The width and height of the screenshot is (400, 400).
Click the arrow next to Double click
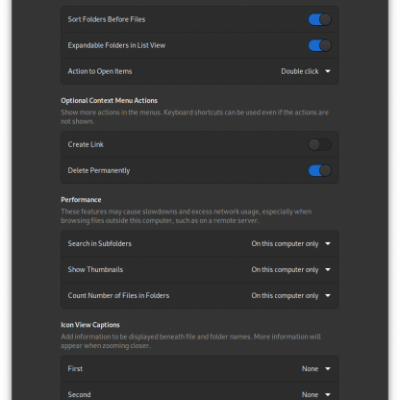(328, 71)
